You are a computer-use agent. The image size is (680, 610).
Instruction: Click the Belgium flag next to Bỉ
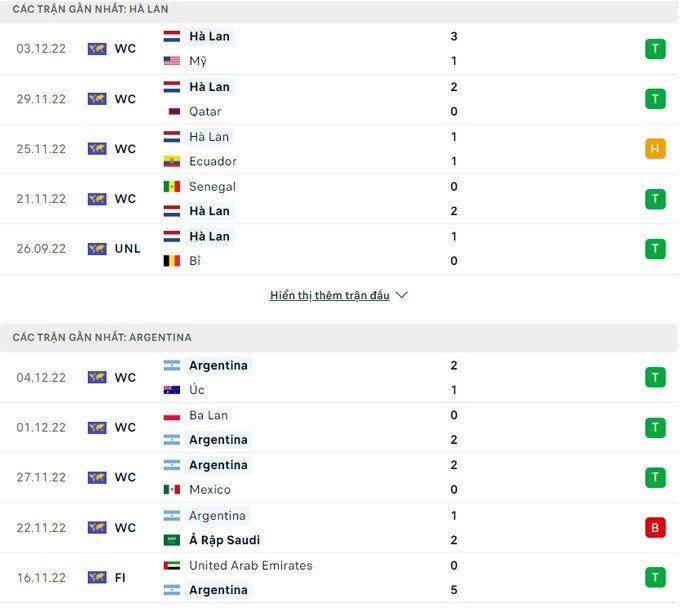(x=171, y=261)
